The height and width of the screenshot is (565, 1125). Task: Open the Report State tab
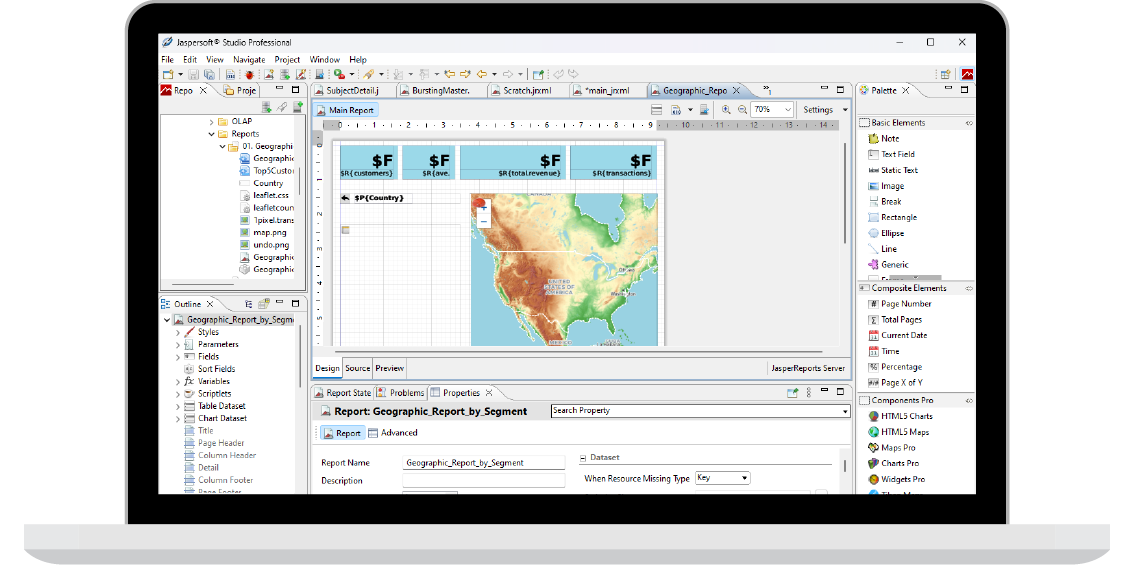(343, 393)
